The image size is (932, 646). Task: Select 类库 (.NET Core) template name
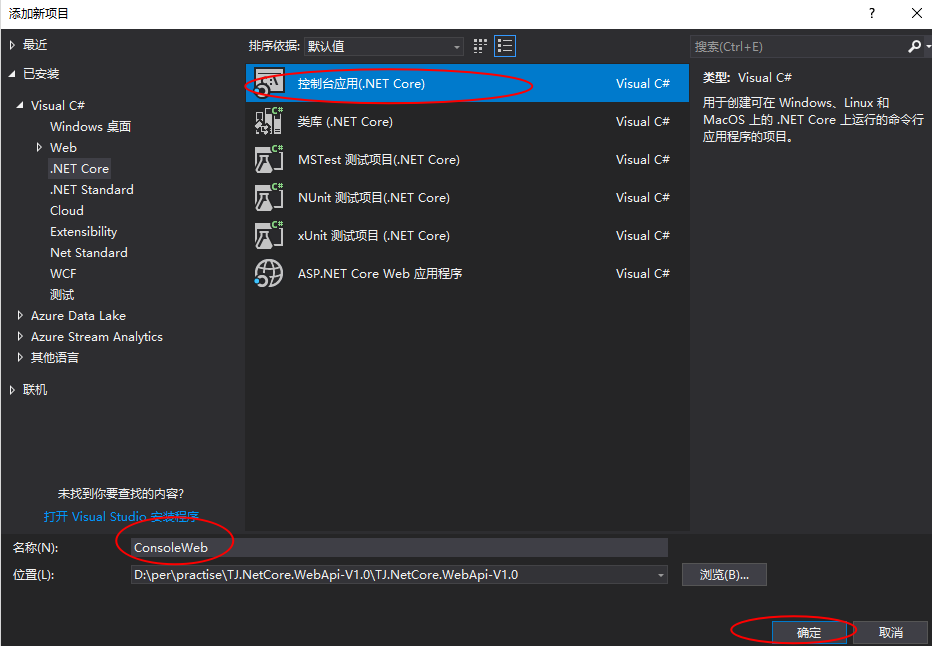pyautogui.click(x=345, y=122)
